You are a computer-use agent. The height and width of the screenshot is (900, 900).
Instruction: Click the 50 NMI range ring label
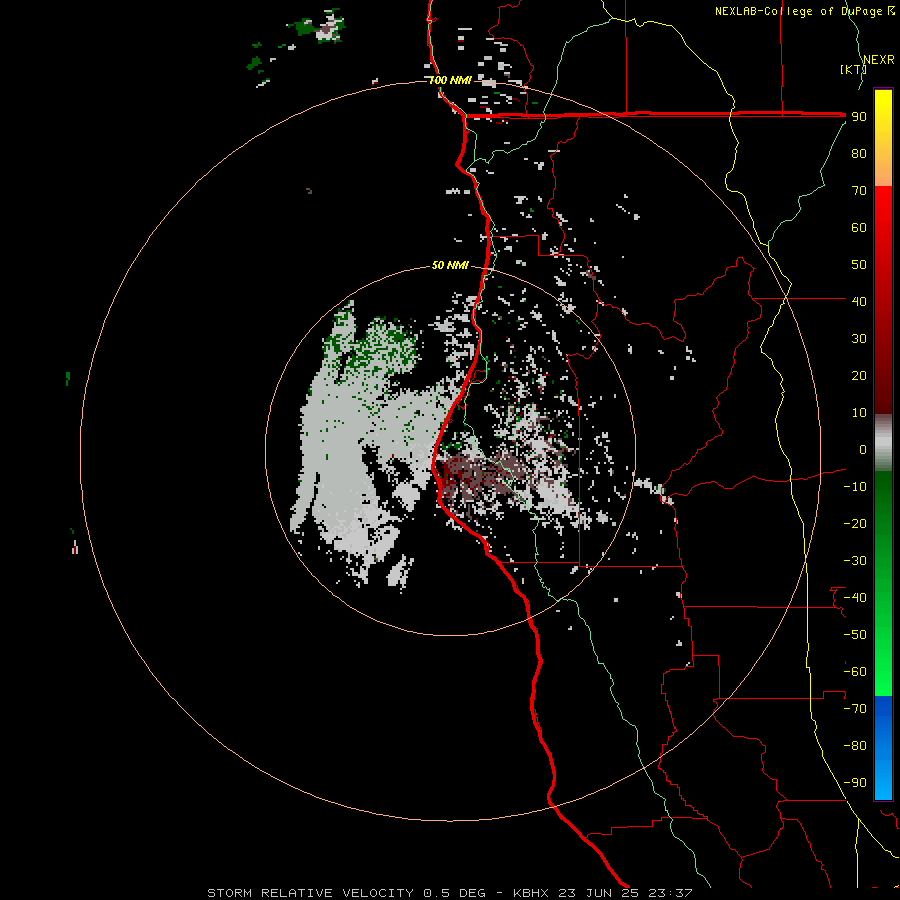click(450, 265)
